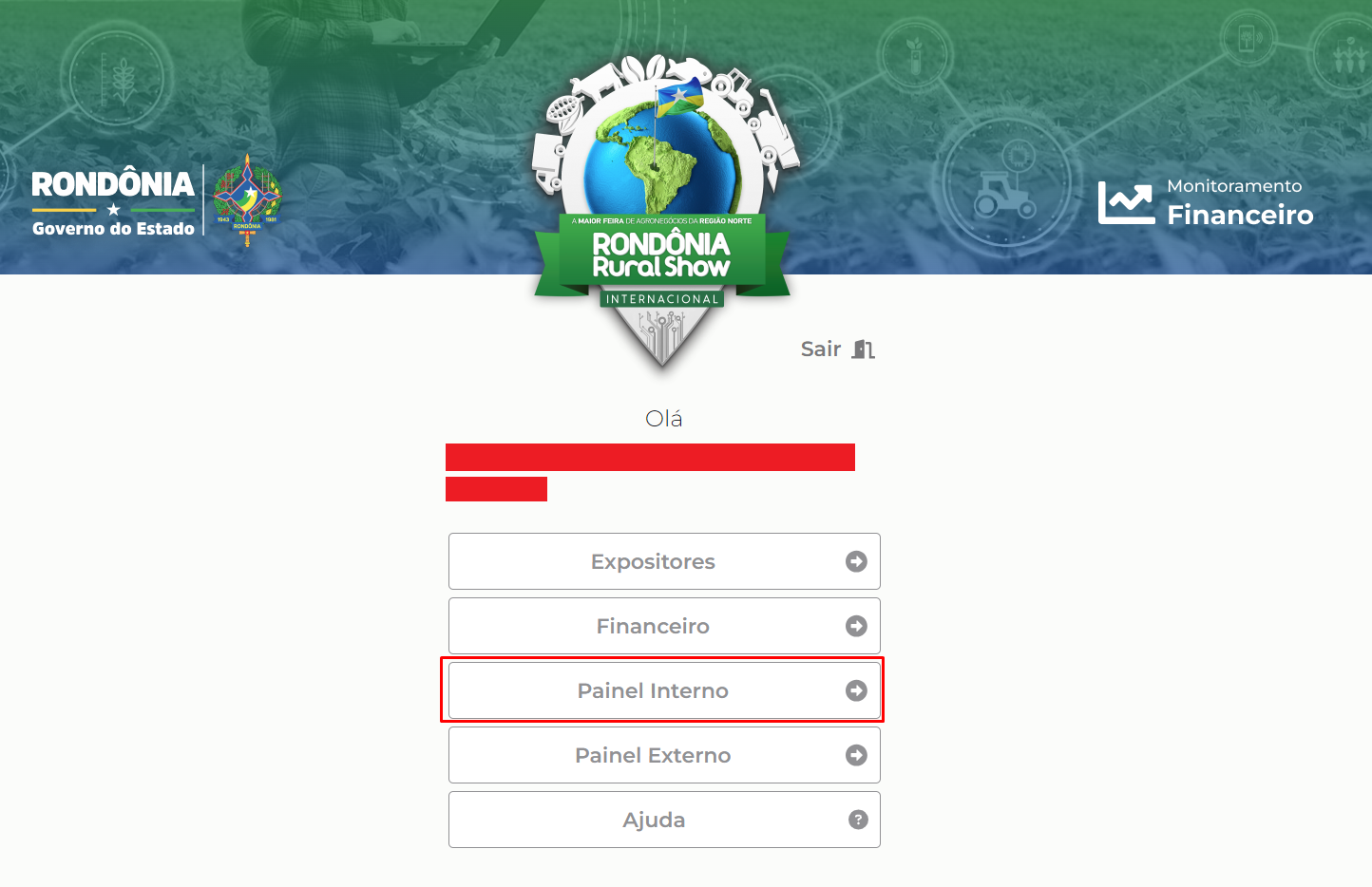Click the Internacional badge under the logo
The width and height of the screenshot is (1372, 887).
(662, 299)
